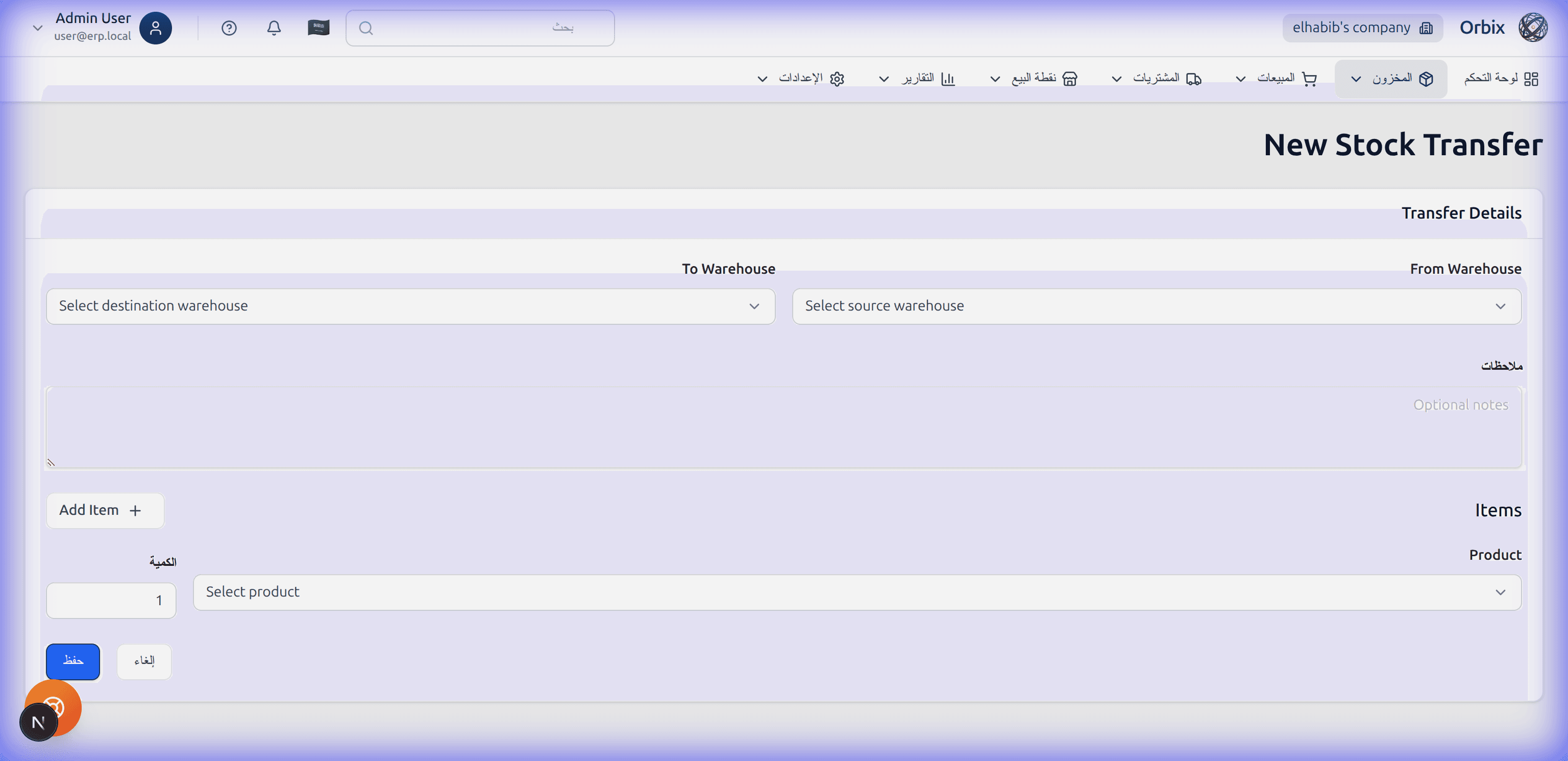Click the بحث search field
Viewport: 1568px width, 761px height.
[480, 28]
